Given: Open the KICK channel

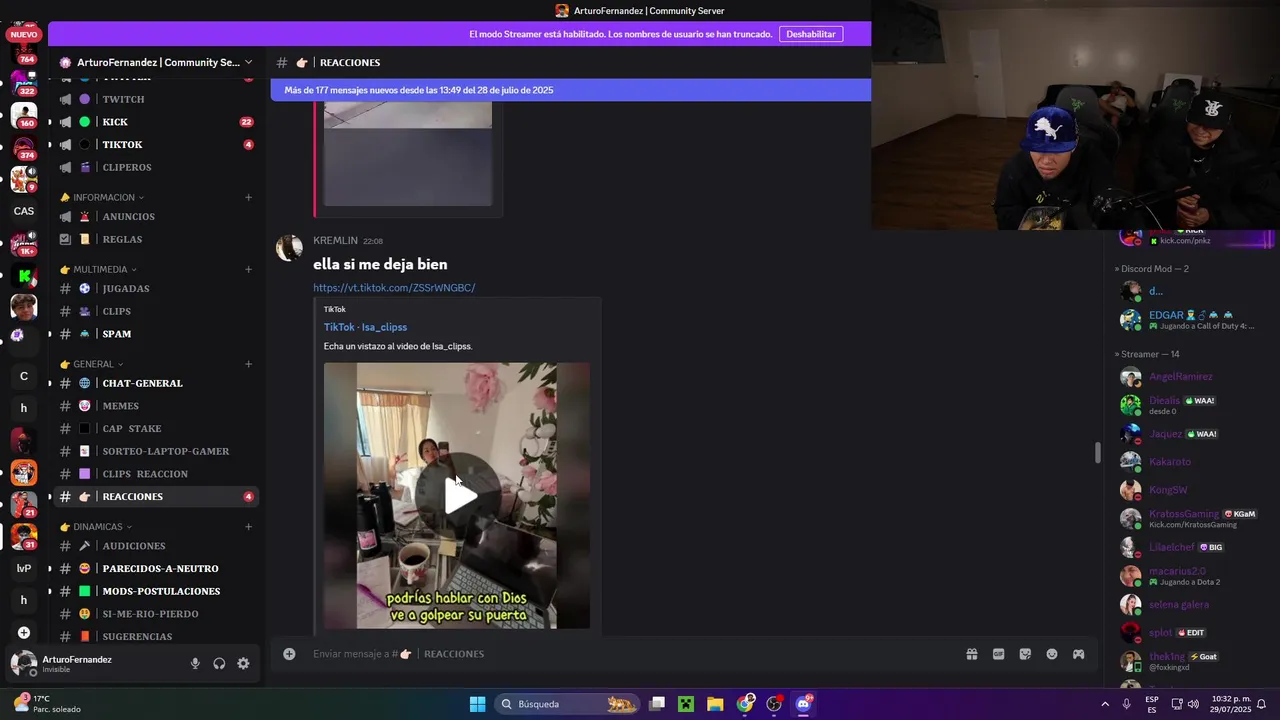Looking at the screenshot, I should (156, 122).
